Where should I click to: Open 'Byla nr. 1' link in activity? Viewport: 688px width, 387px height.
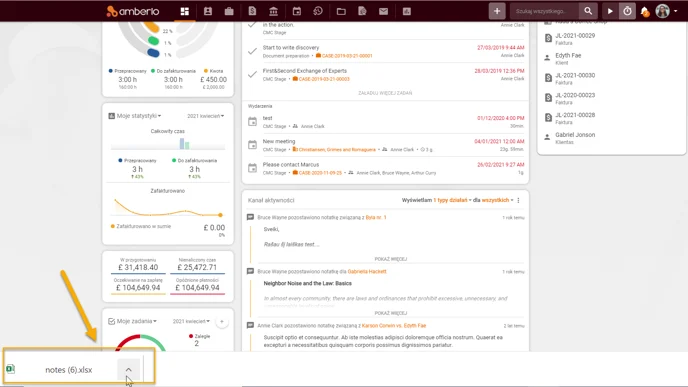point(376,217)
